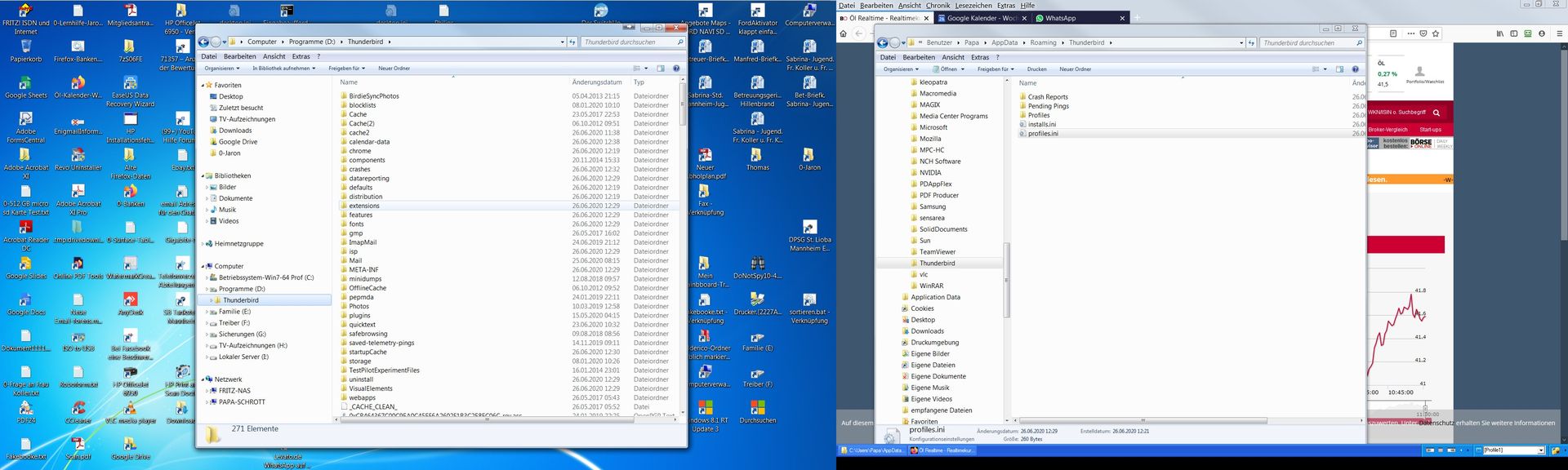
Task: Open the CCleaner desktop shortcut
Action: click(x=78, y=409)
